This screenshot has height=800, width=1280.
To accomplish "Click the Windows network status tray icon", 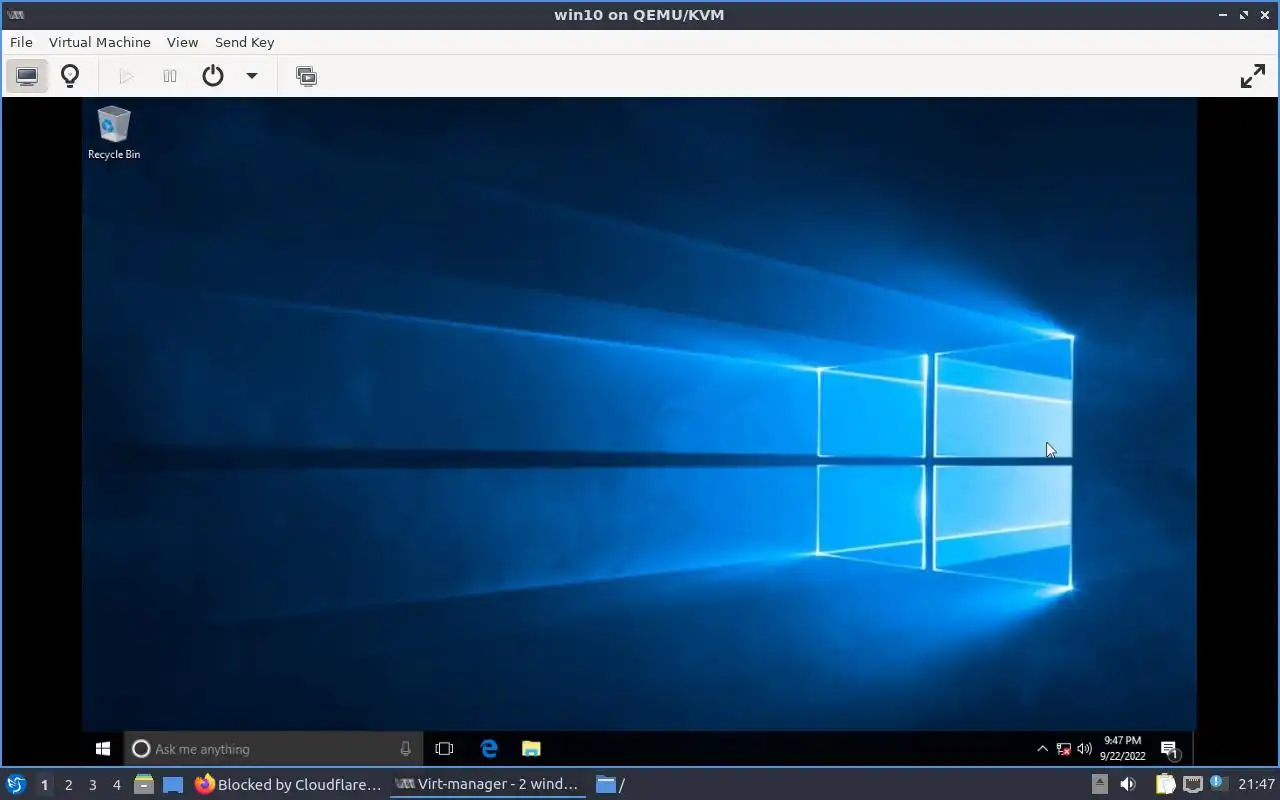I will (1063, 748).
